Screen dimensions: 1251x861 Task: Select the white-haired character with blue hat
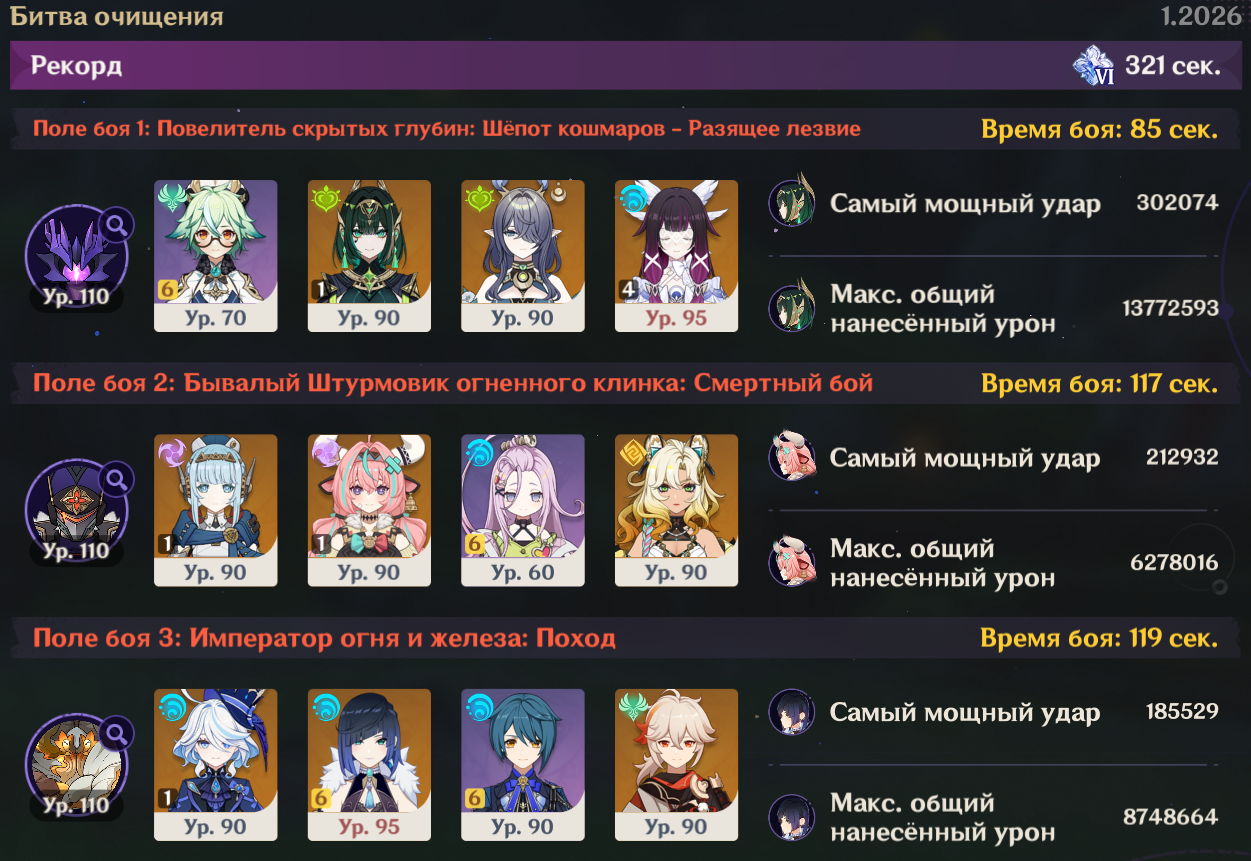tap(215, 764)
